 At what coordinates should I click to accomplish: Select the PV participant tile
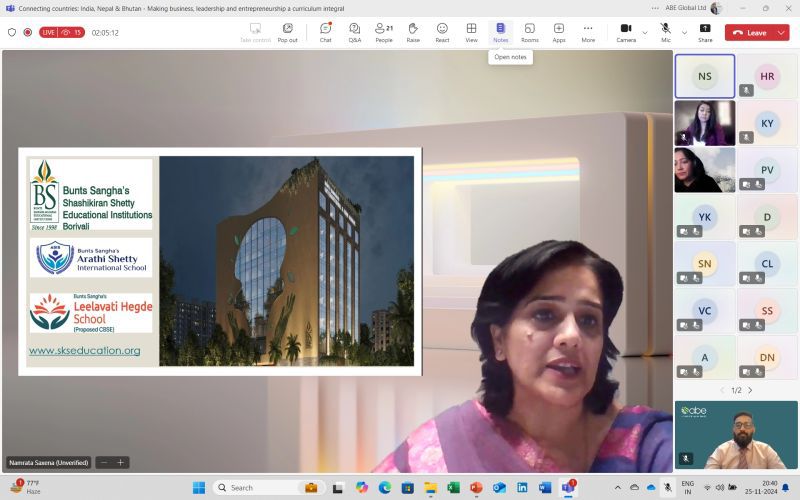[x=767, y=170]
